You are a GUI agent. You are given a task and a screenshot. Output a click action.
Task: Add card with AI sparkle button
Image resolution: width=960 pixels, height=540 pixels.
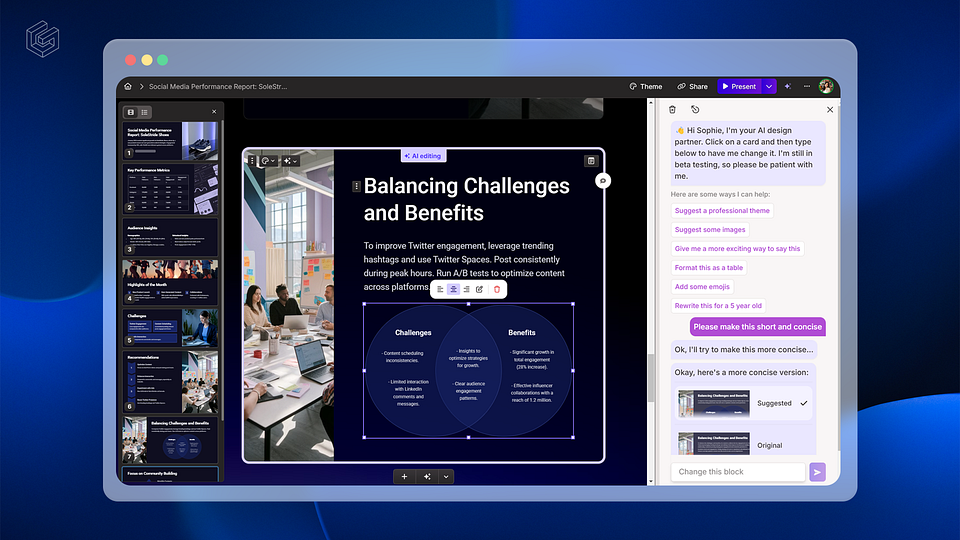tap(427, 476)
